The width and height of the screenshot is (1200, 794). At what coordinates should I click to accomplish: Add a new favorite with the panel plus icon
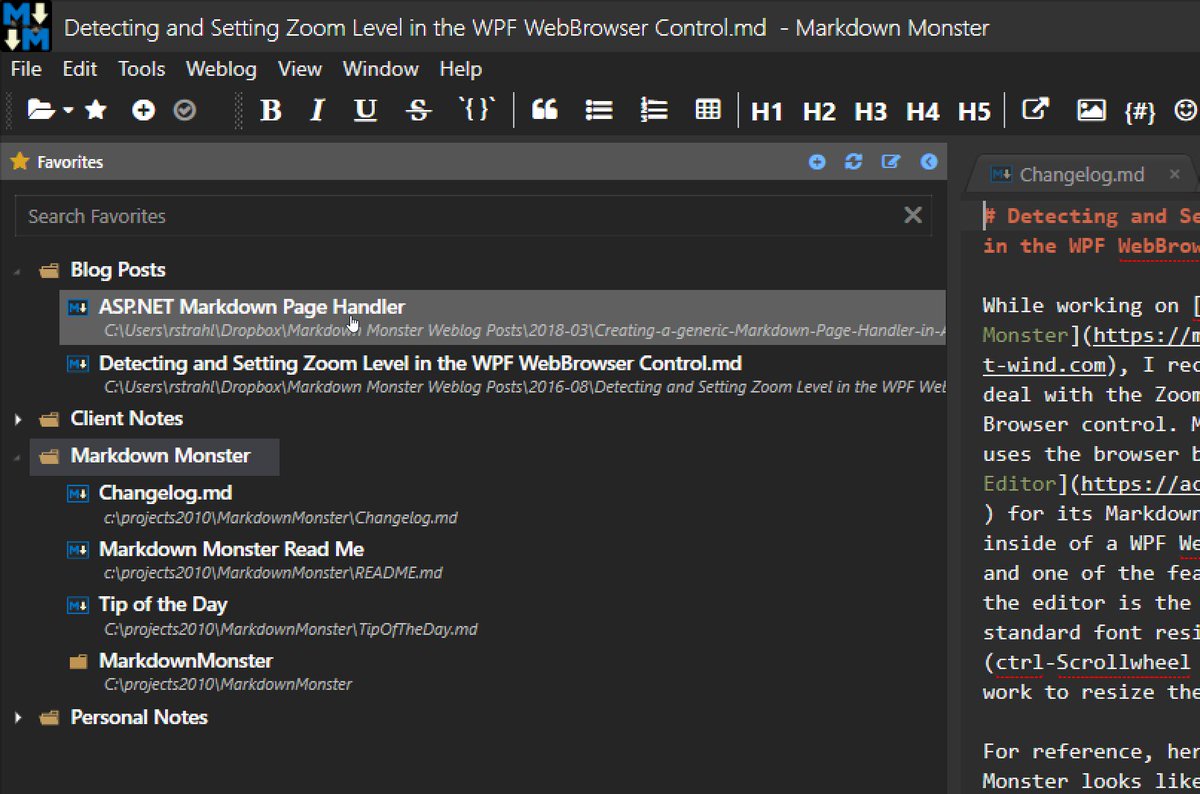(817, 162)
